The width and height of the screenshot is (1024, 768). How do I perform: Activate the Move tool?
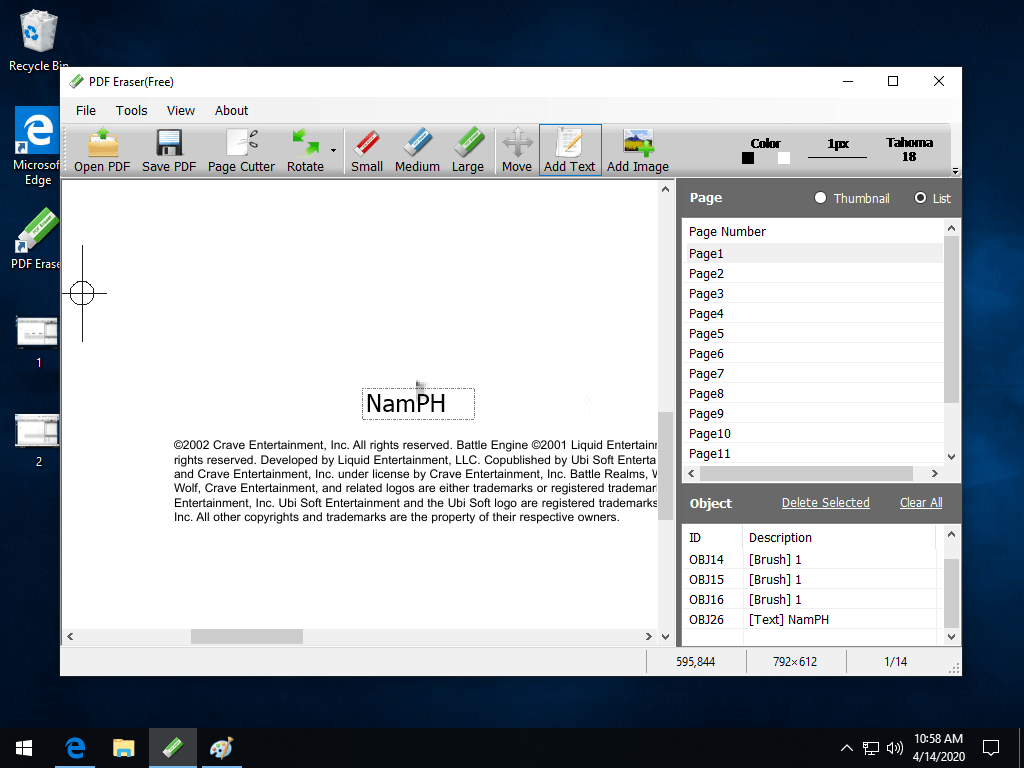517,150
